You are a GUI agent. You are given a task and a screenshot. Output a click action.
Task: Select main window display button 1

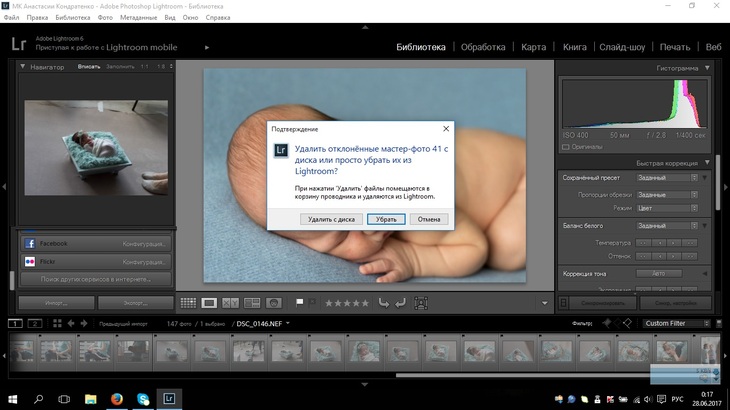point(15,323)
